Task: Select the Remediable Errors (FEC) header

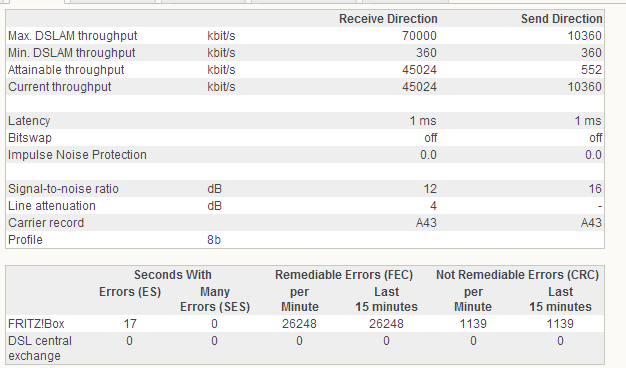Action: [x=344, y=275]
